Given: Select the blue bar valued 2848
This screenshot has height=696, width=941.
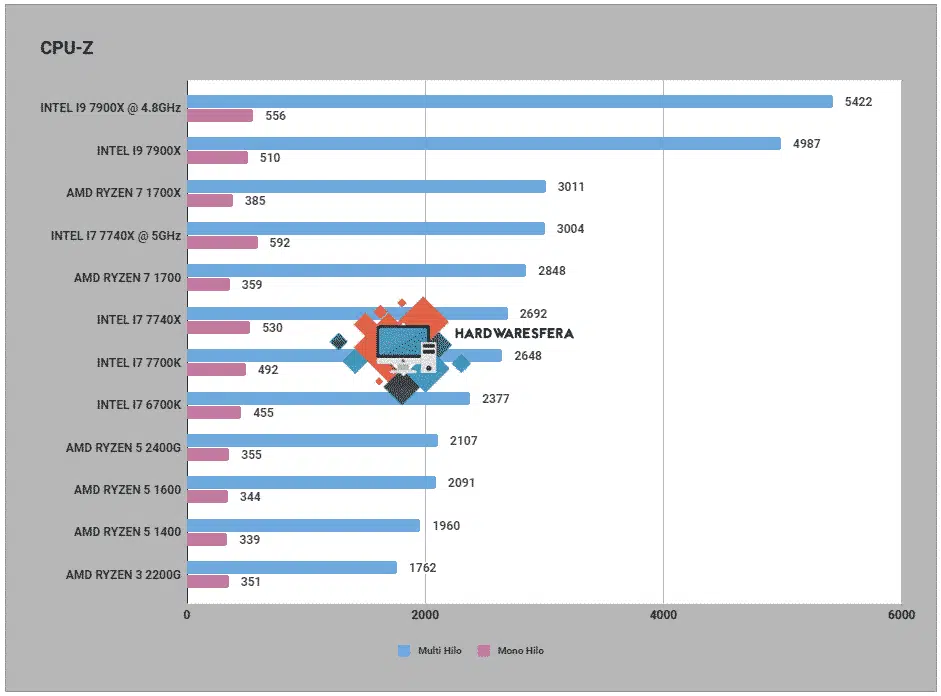Looking at the screenshot, I should (357, 271).
